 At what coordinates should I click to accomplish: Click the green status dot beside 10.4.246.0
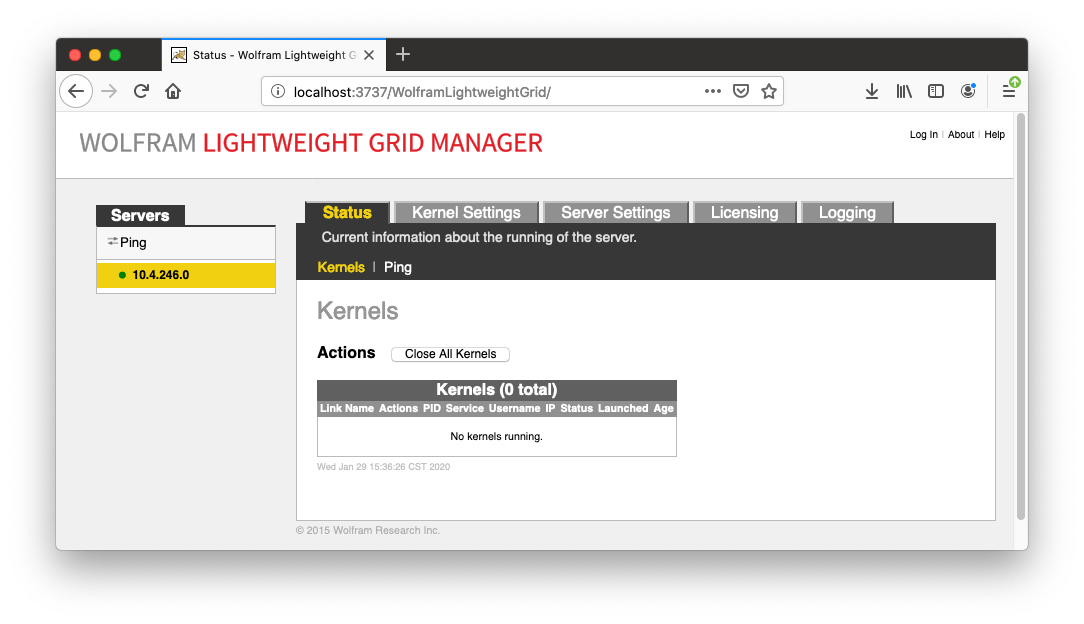121,274
